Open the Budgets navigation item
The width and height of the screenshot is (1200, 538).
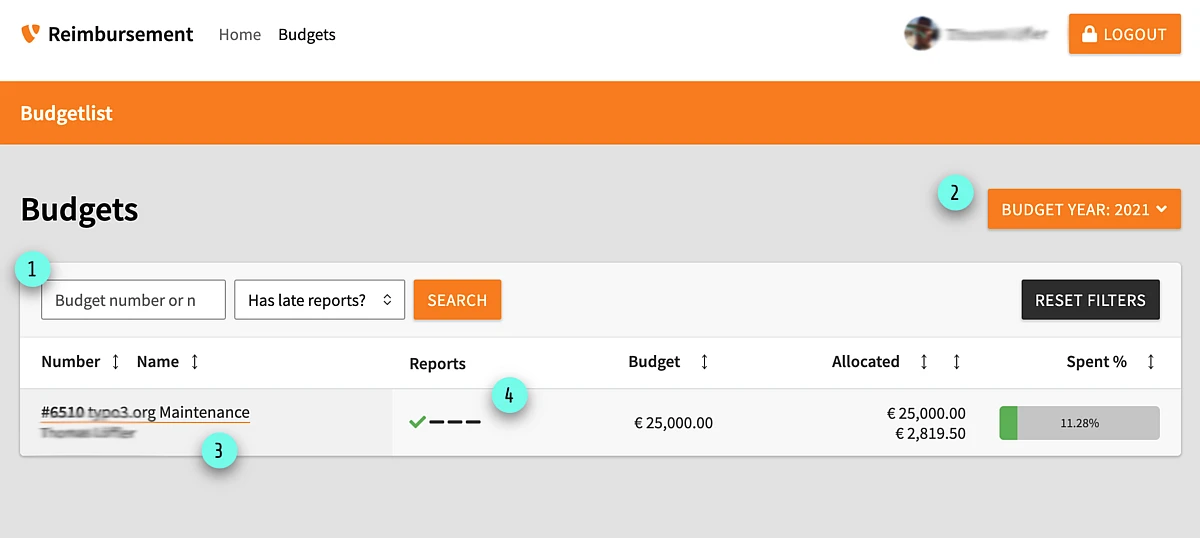(307, 35)
